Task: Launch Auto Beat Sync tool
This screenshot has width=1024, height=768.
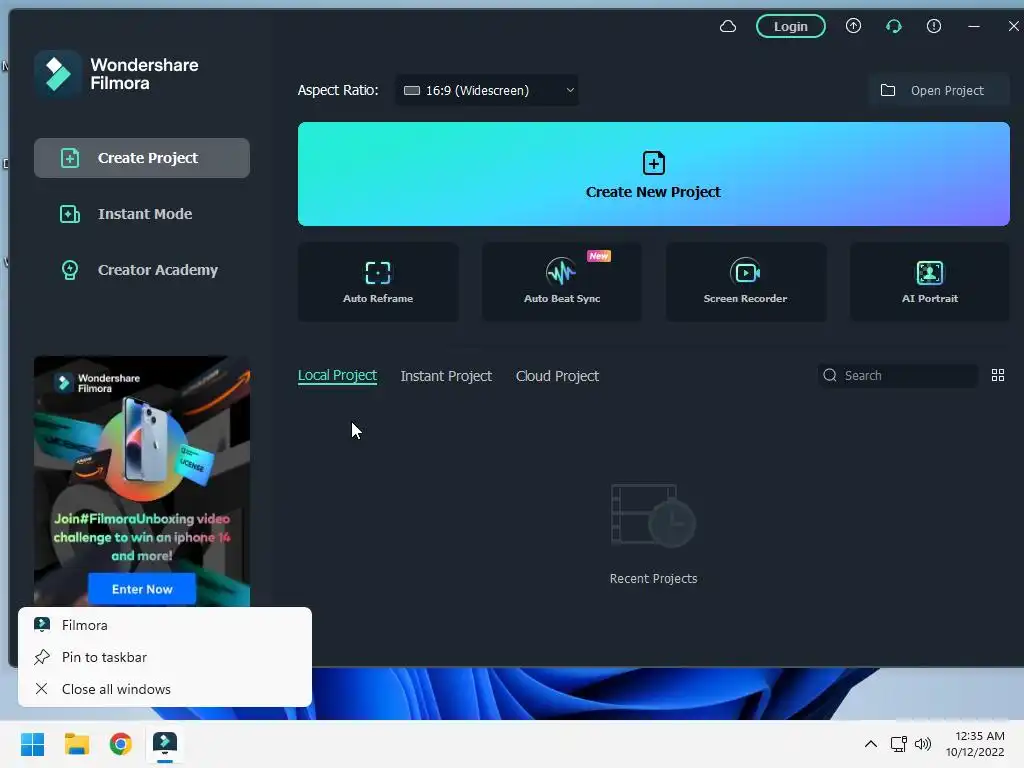Action: click(x=562, y=282)
